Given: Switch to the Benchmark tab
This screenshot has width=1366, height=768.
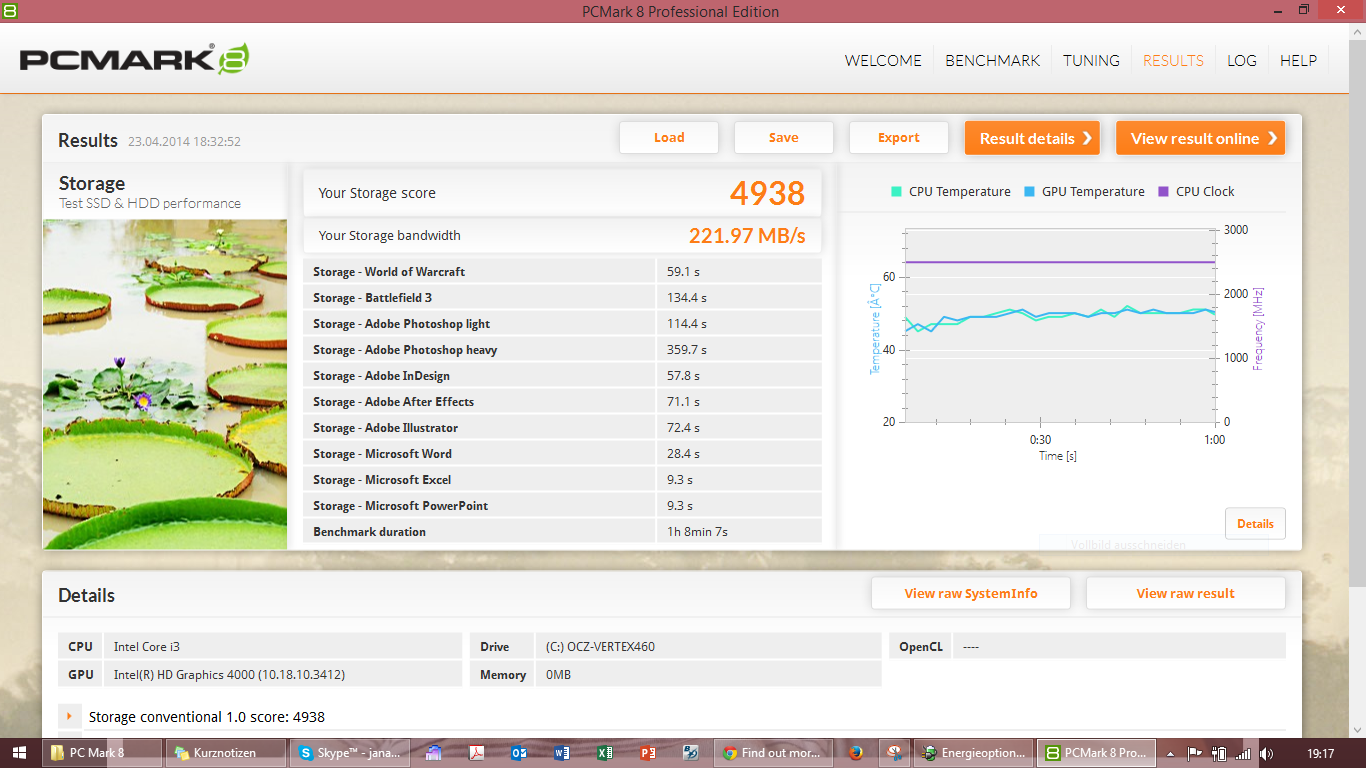Looking at the screenshot, I should click(x=993, y=60).
